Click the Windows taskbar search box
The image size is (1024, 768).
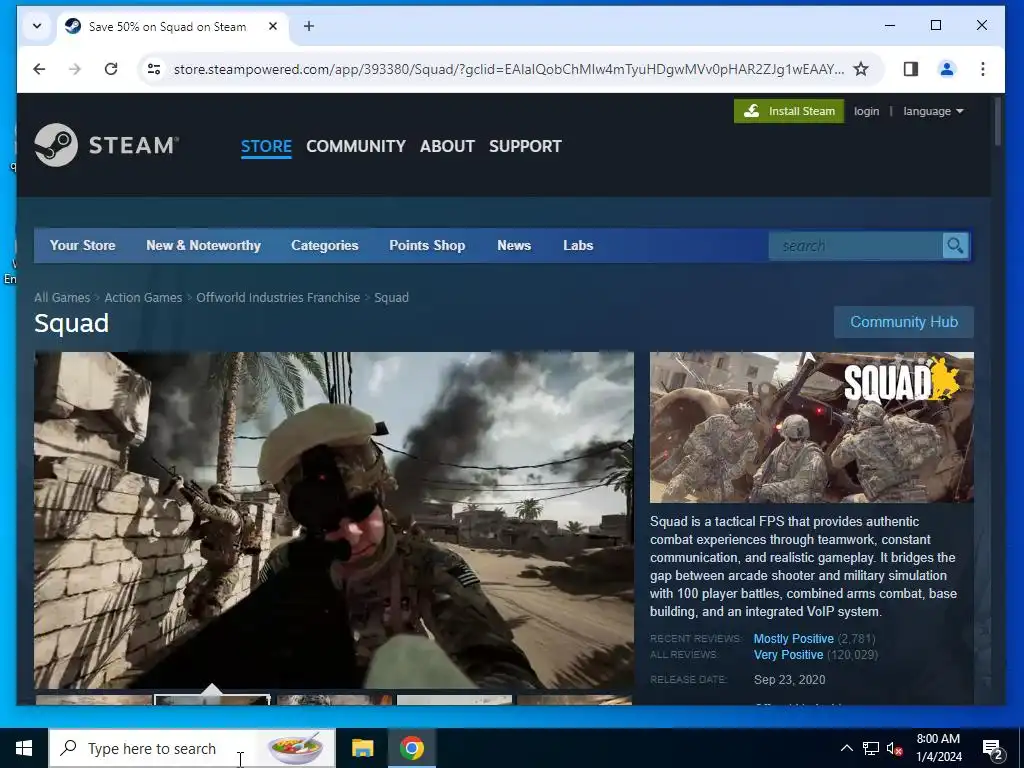tap(192, 748)
